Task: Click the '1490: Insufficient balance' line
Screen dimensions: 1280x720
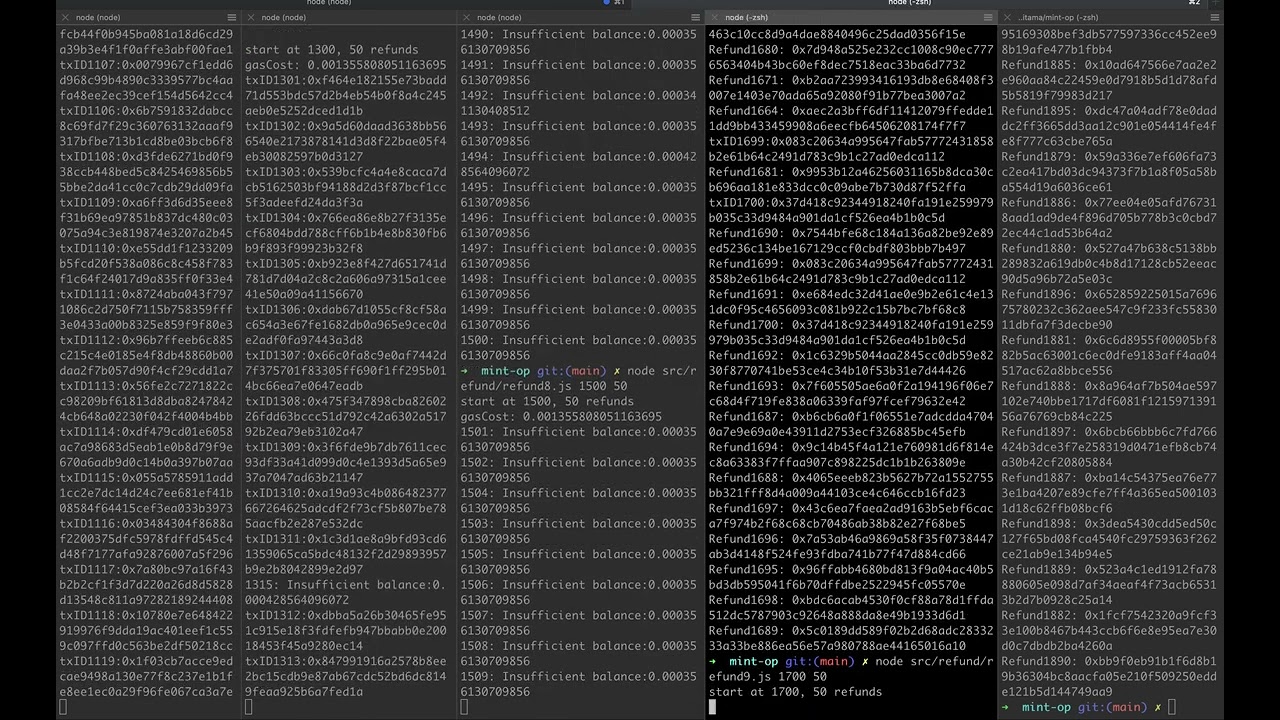Action: (578, 42)
